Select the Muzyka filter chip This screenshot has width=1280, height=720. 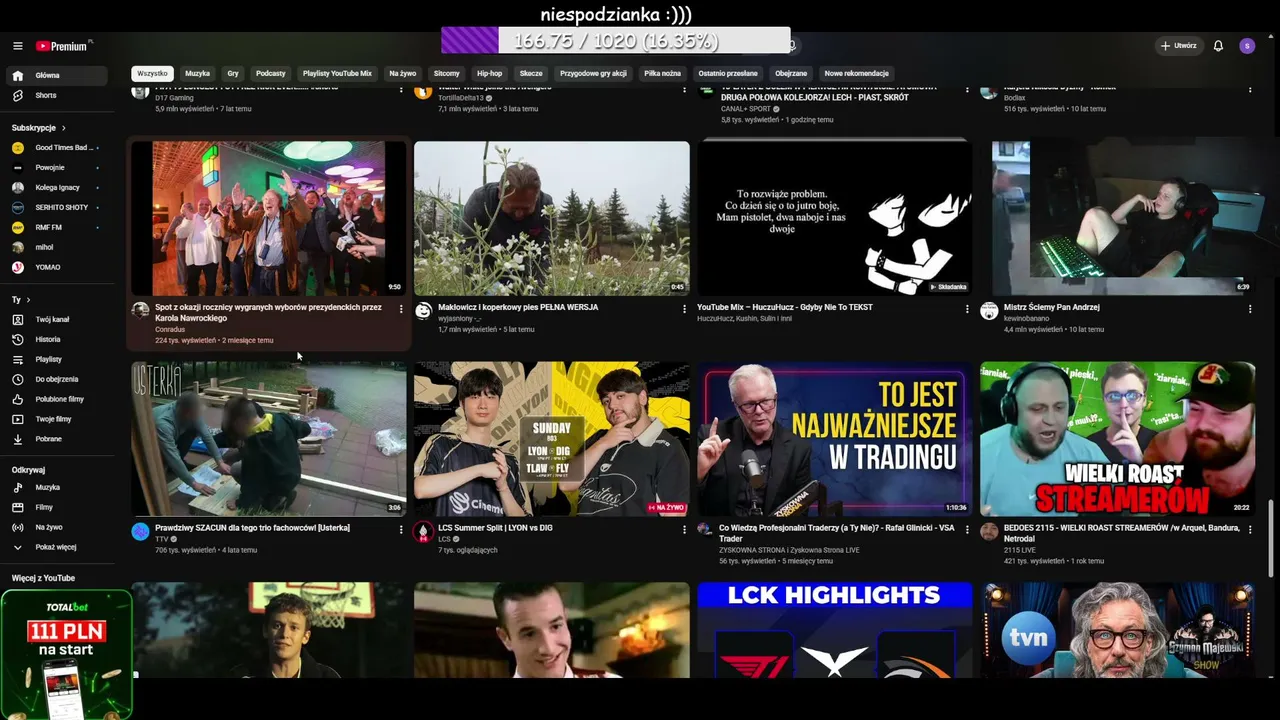pos(197,74)
